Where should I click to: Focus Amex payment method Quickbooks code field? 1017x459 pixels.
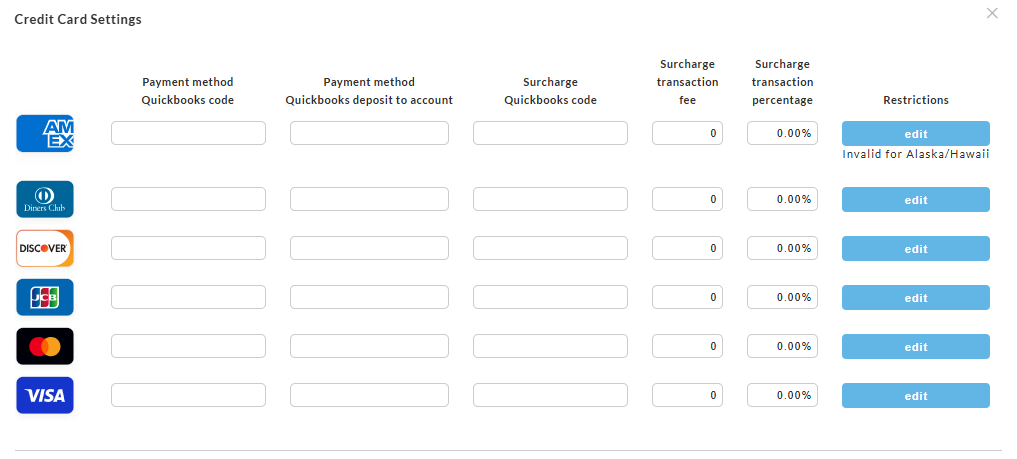coord(188,133)
